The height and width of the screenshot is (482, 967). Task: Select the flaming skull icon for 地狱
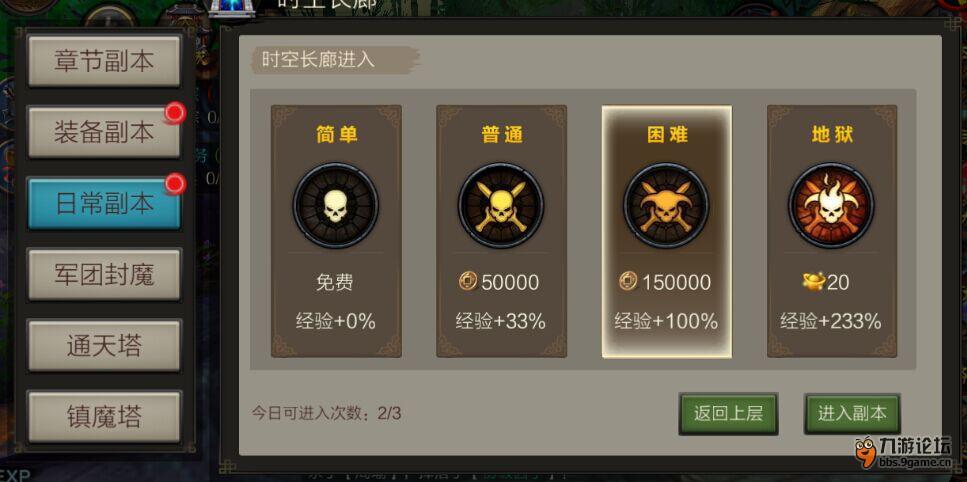831,205
